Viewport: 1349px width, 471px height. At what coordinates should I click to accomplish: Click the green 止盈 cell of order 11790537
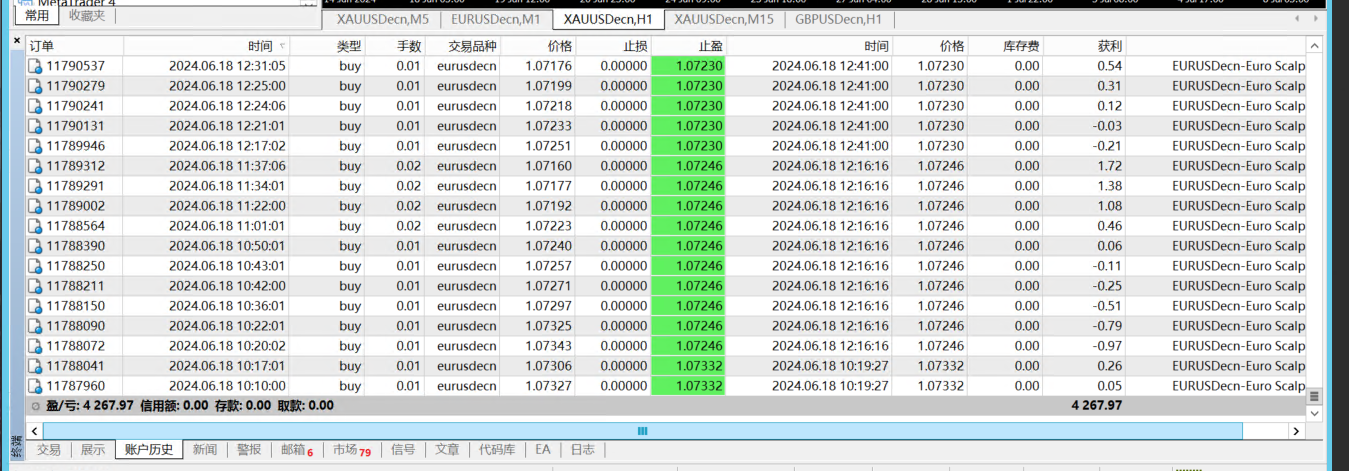(x=689, y=66)
